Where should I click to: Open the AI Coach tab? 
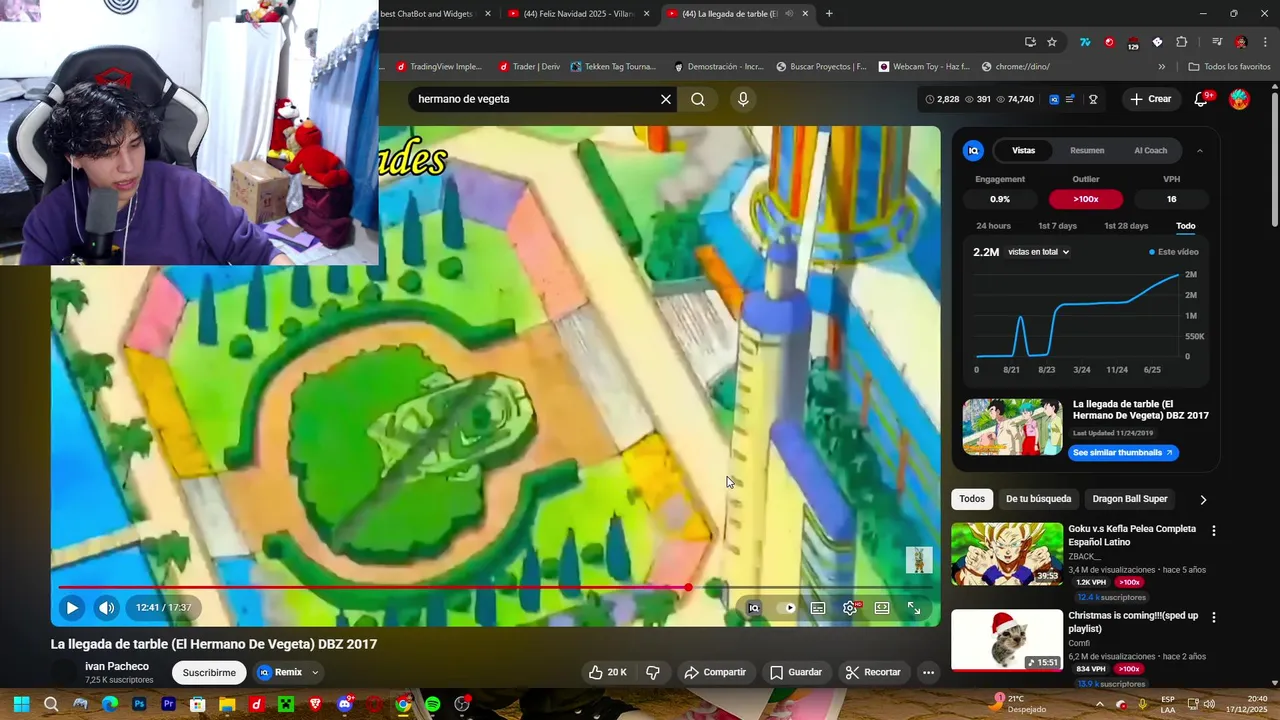[1150, 150]
